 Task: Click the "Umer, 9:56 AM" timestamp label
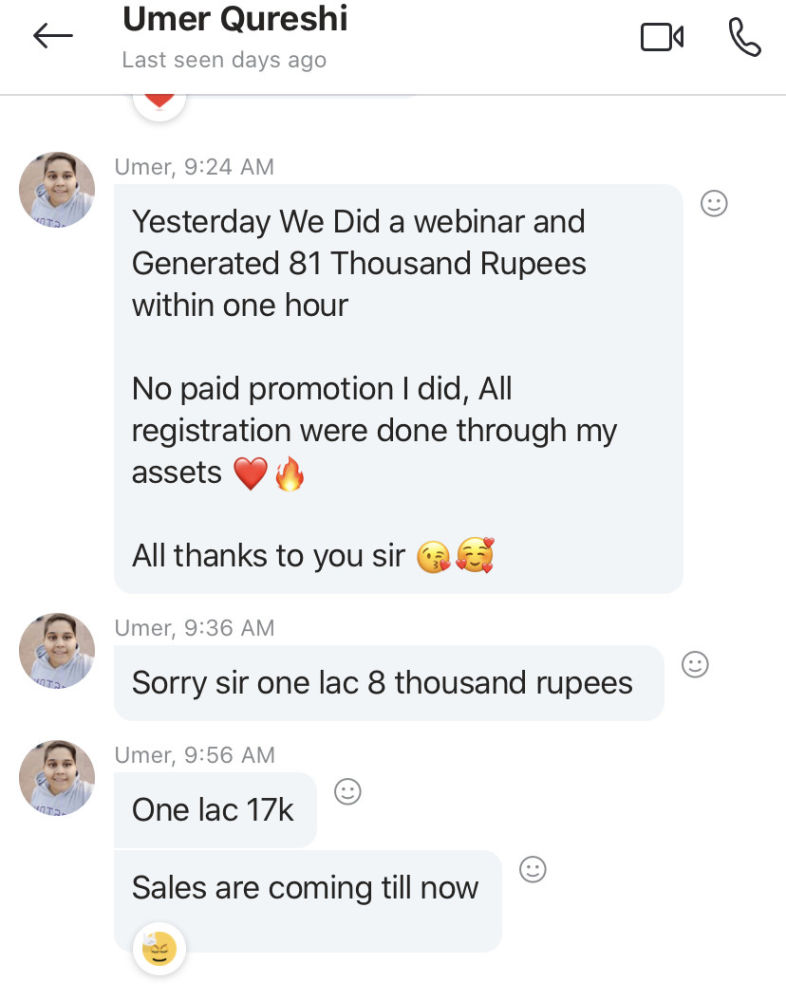194,755
